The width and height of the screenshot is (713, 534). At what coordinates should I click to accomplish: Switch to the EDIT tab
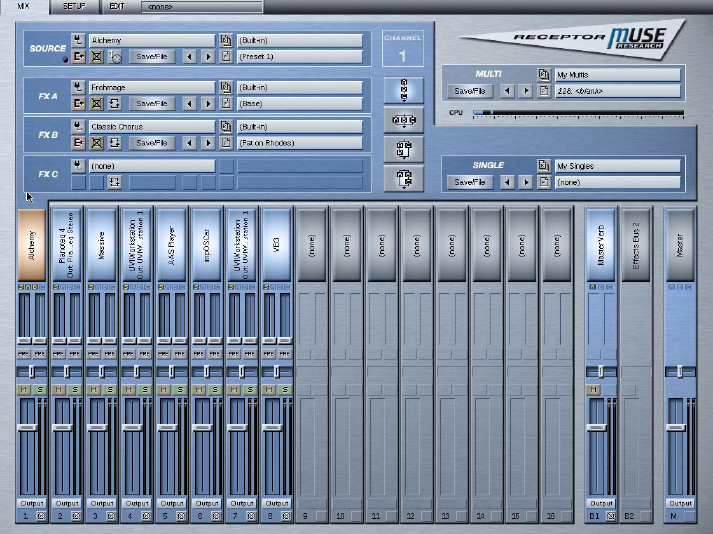click(117, 6)
